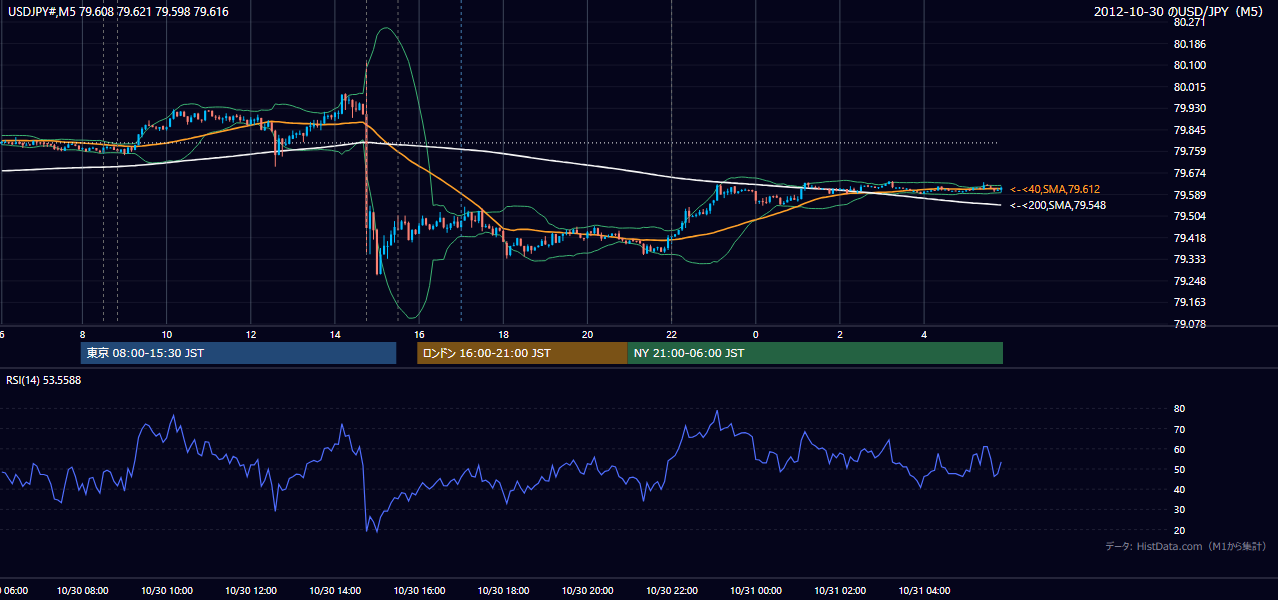Click the HistData.com data source text
Viewport: 1278px width, 600px height.
1186,546
